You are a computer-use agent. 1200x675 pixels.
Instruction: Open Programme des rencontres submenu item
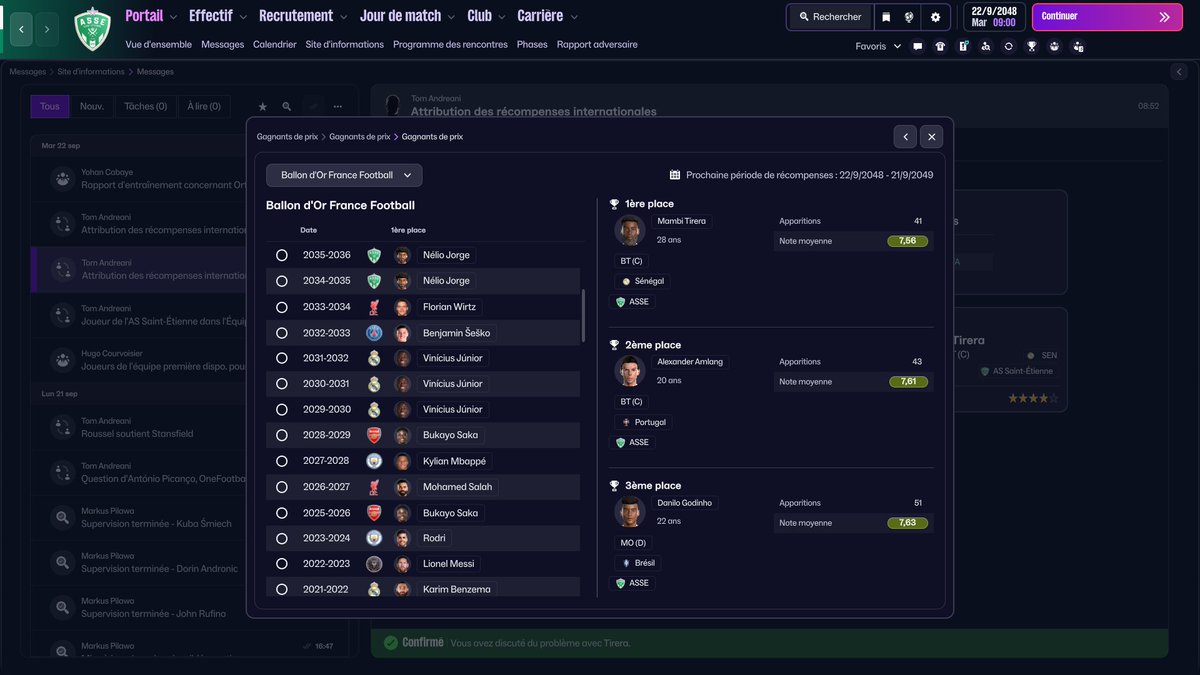pyautogui.click(x=450, y=45)
